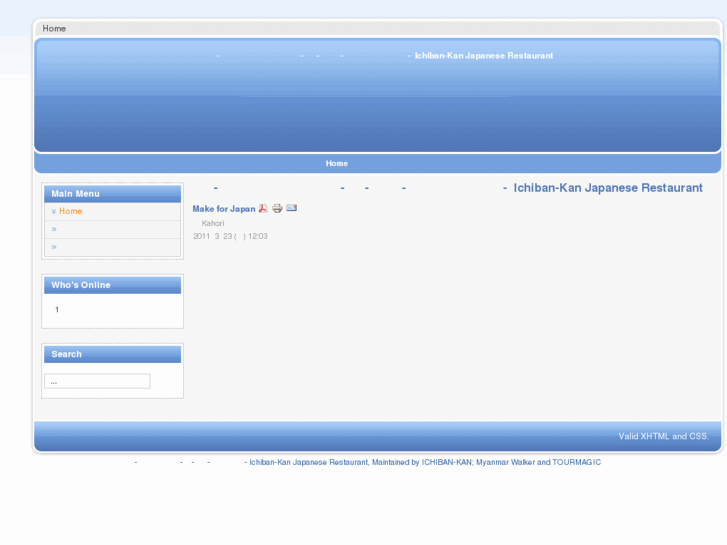Select Home in the Main Menu
The width and height of the screenshot is (727, 545).
pos(70,211)
